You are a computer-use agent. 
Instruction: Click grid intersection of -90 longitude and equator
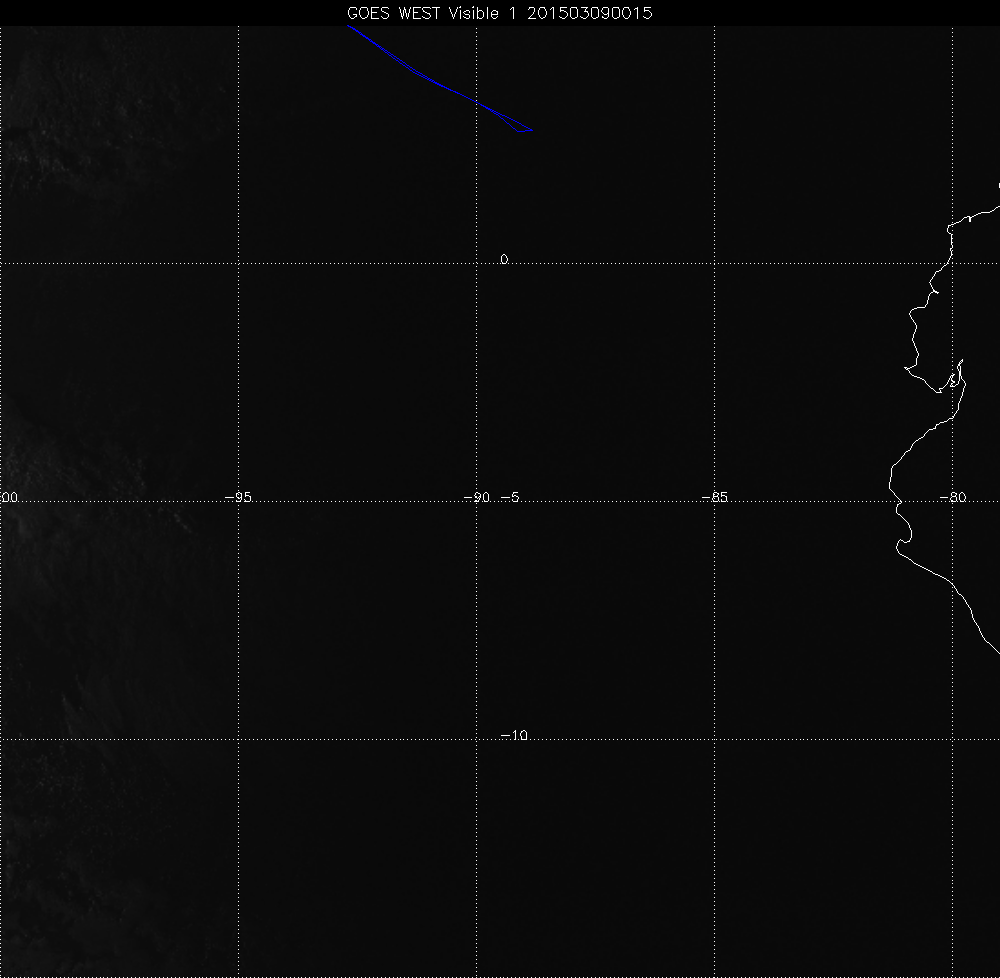click(x=477, y=264)
